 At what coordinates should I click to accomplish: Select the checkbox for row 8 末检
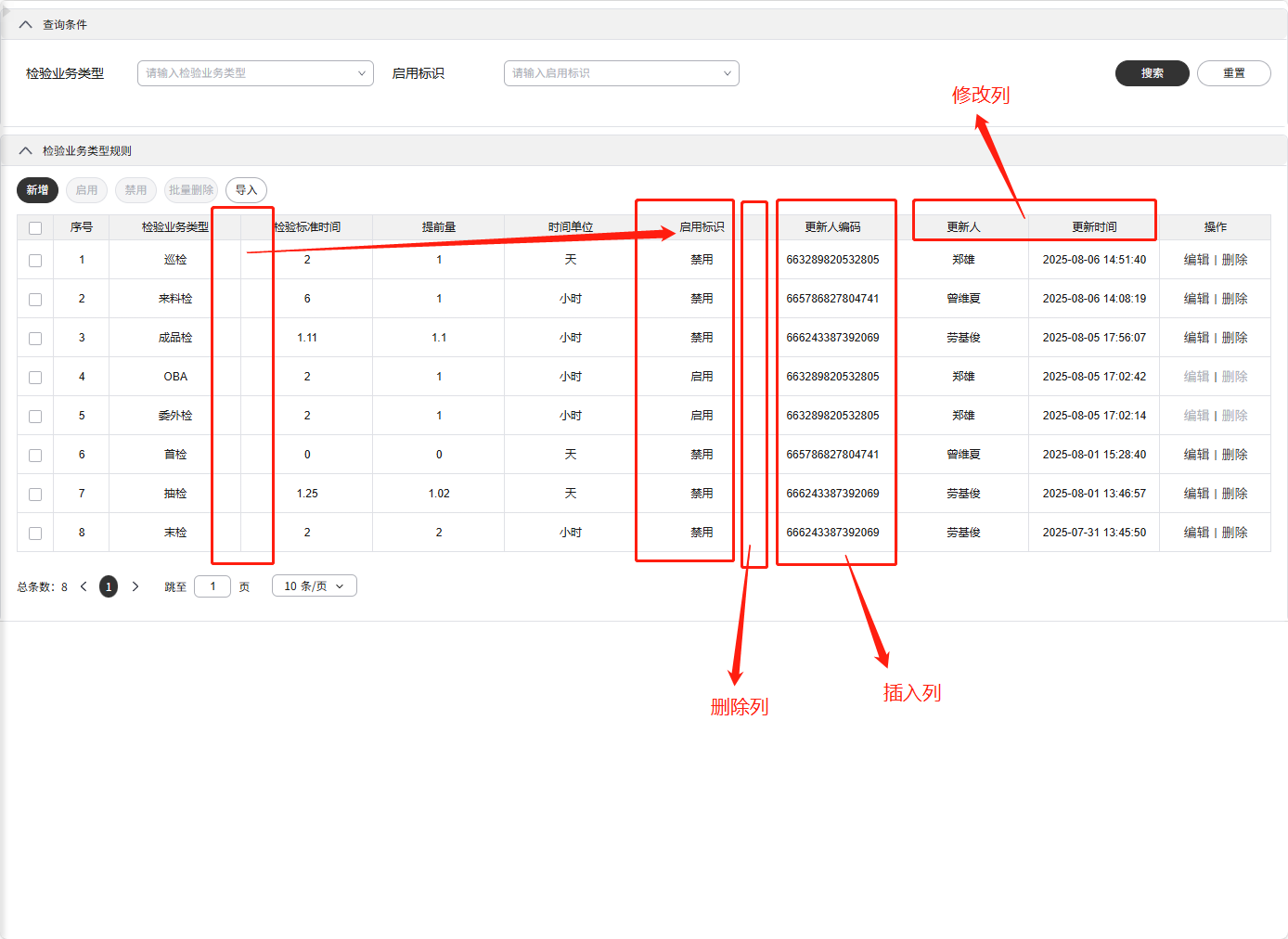click(35, 534)
